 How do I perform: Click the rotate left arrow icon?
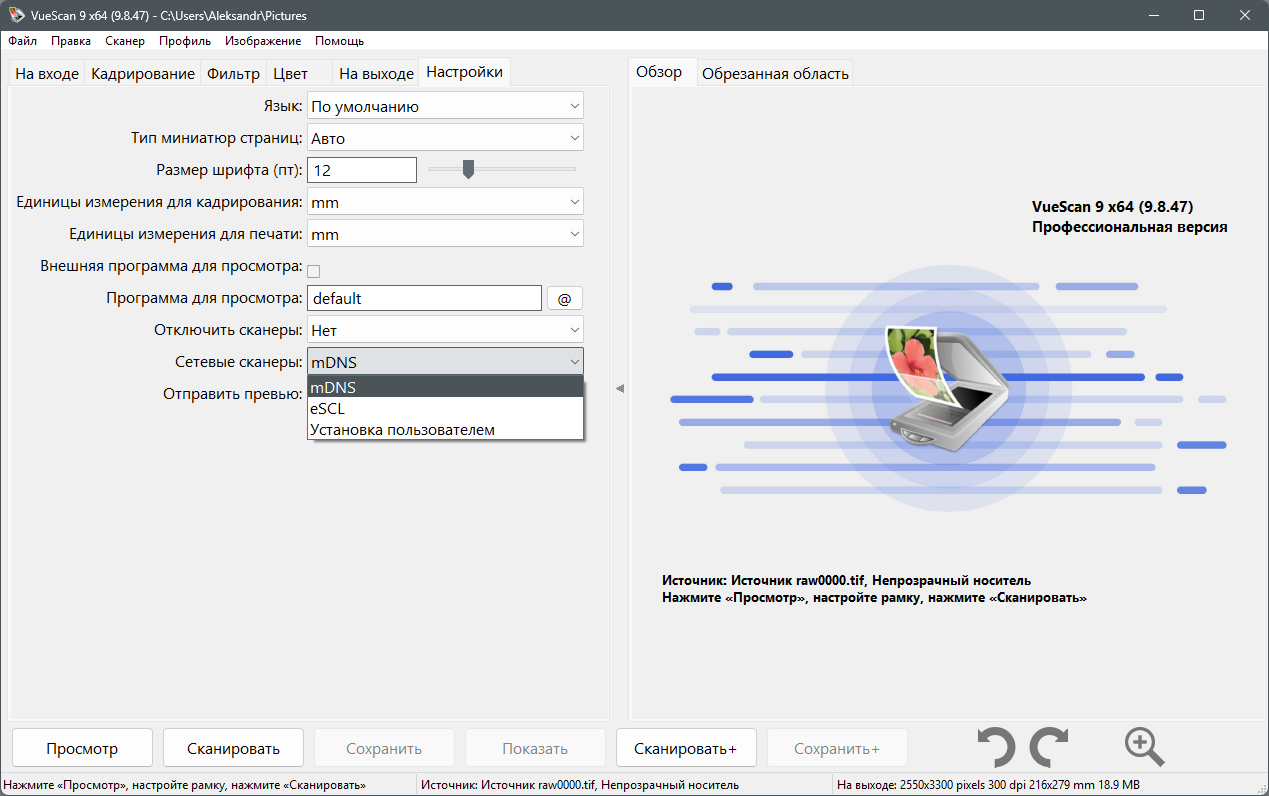click(995, 748)
